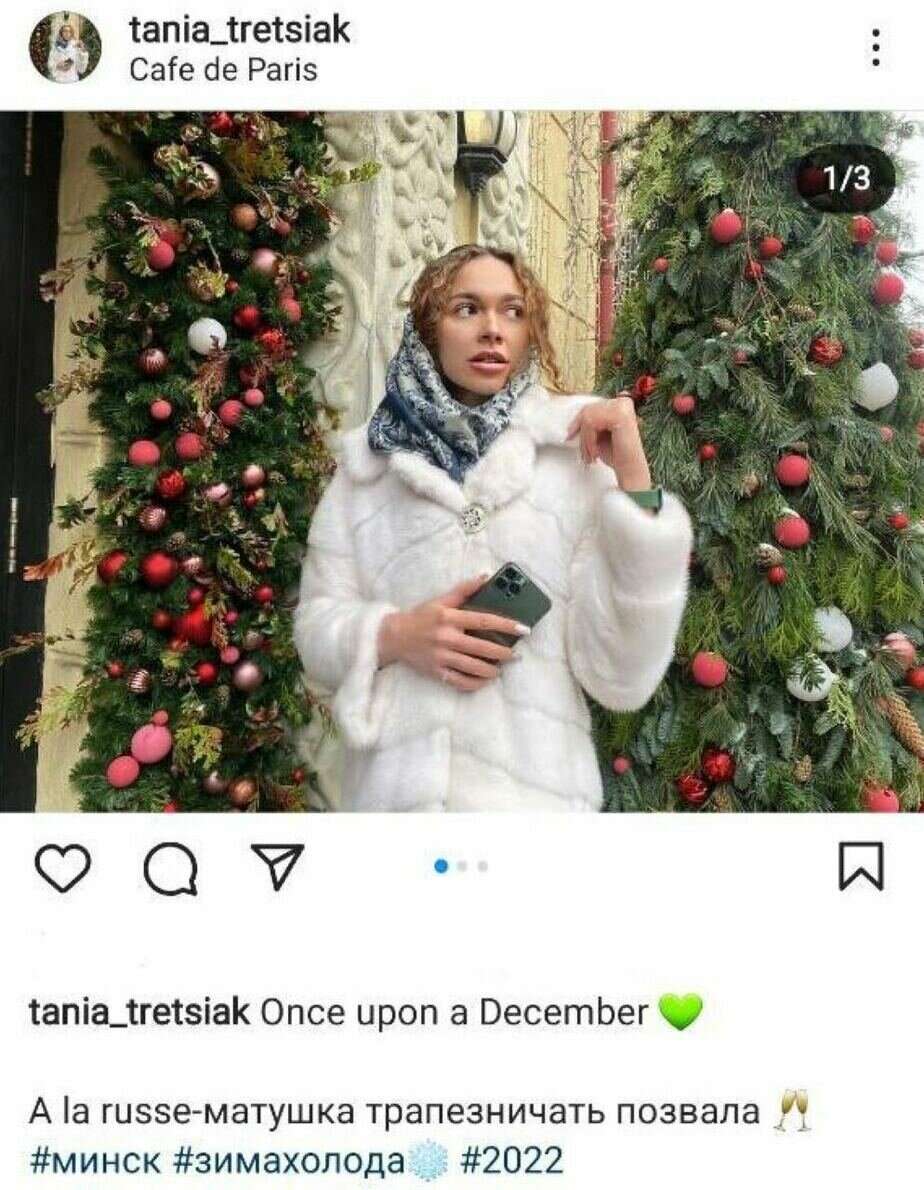Open the #2022 hashtag

[512, 1160]
